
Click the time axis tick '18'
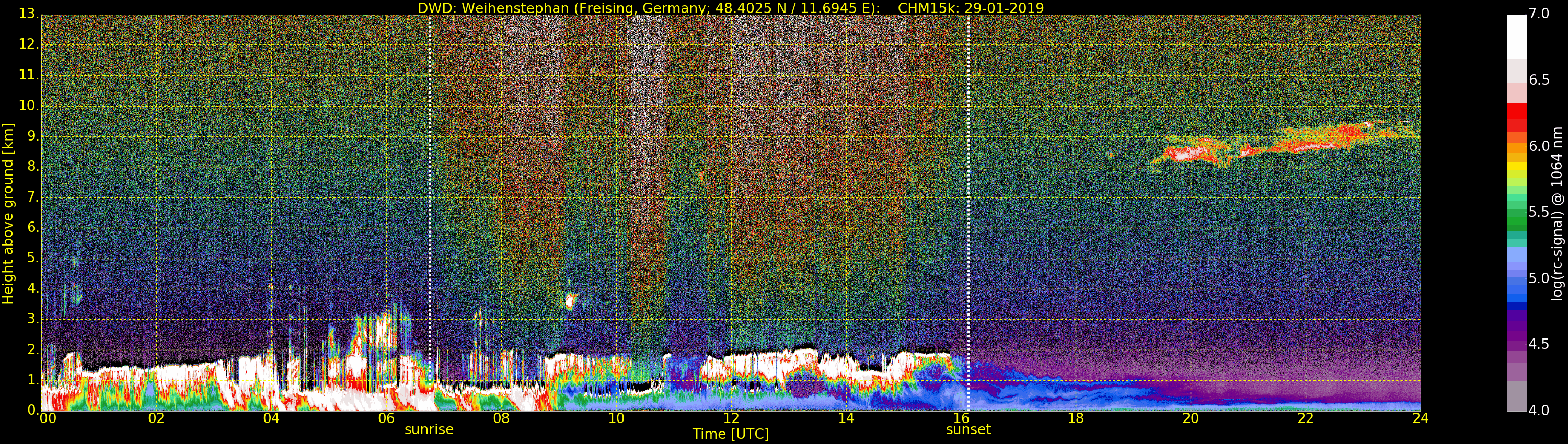pyautogui.click(x=1076, y=418)
